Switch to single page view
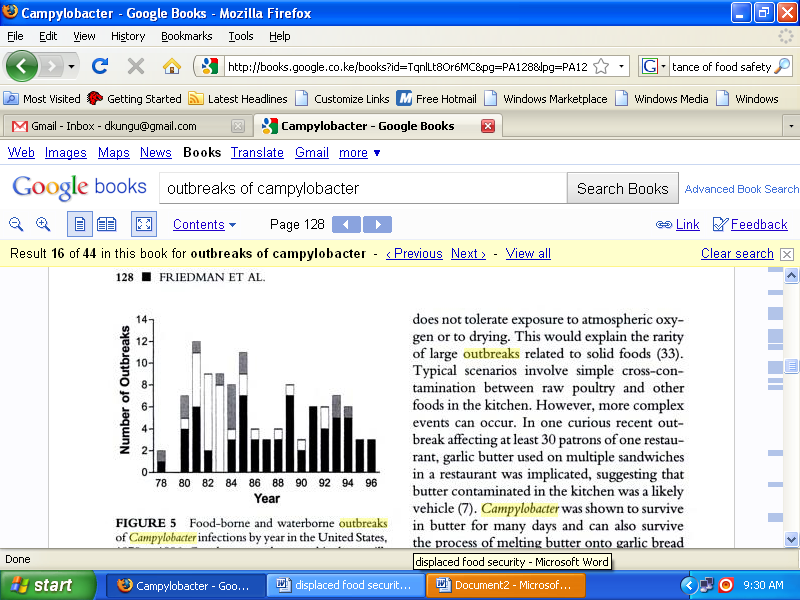Viewport: 800px width, 600px height. coord(80,225)
